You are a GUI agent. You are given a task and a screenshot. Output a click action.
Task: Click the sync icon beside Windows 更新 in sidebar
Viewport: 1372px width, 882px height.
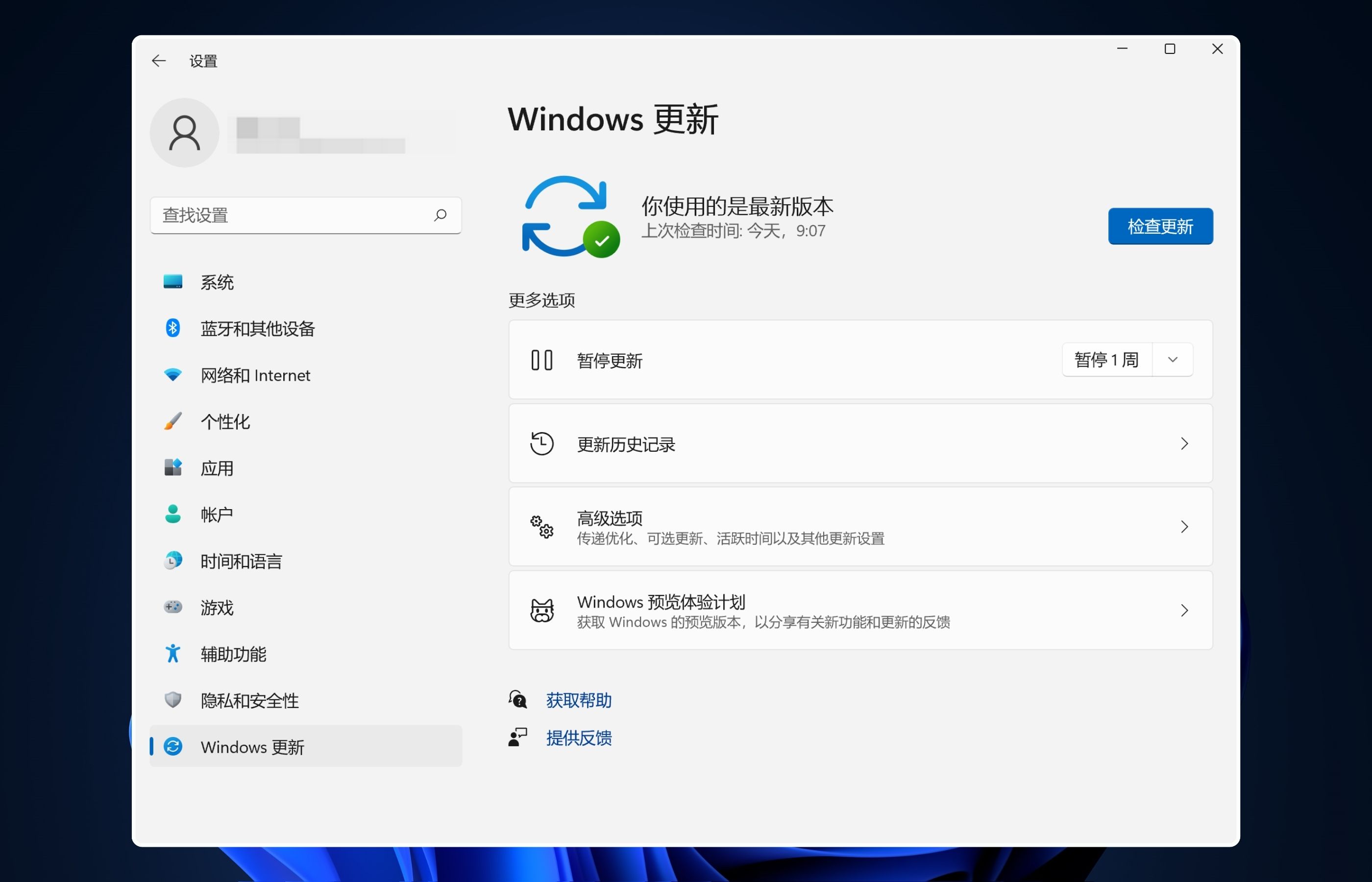173,746
